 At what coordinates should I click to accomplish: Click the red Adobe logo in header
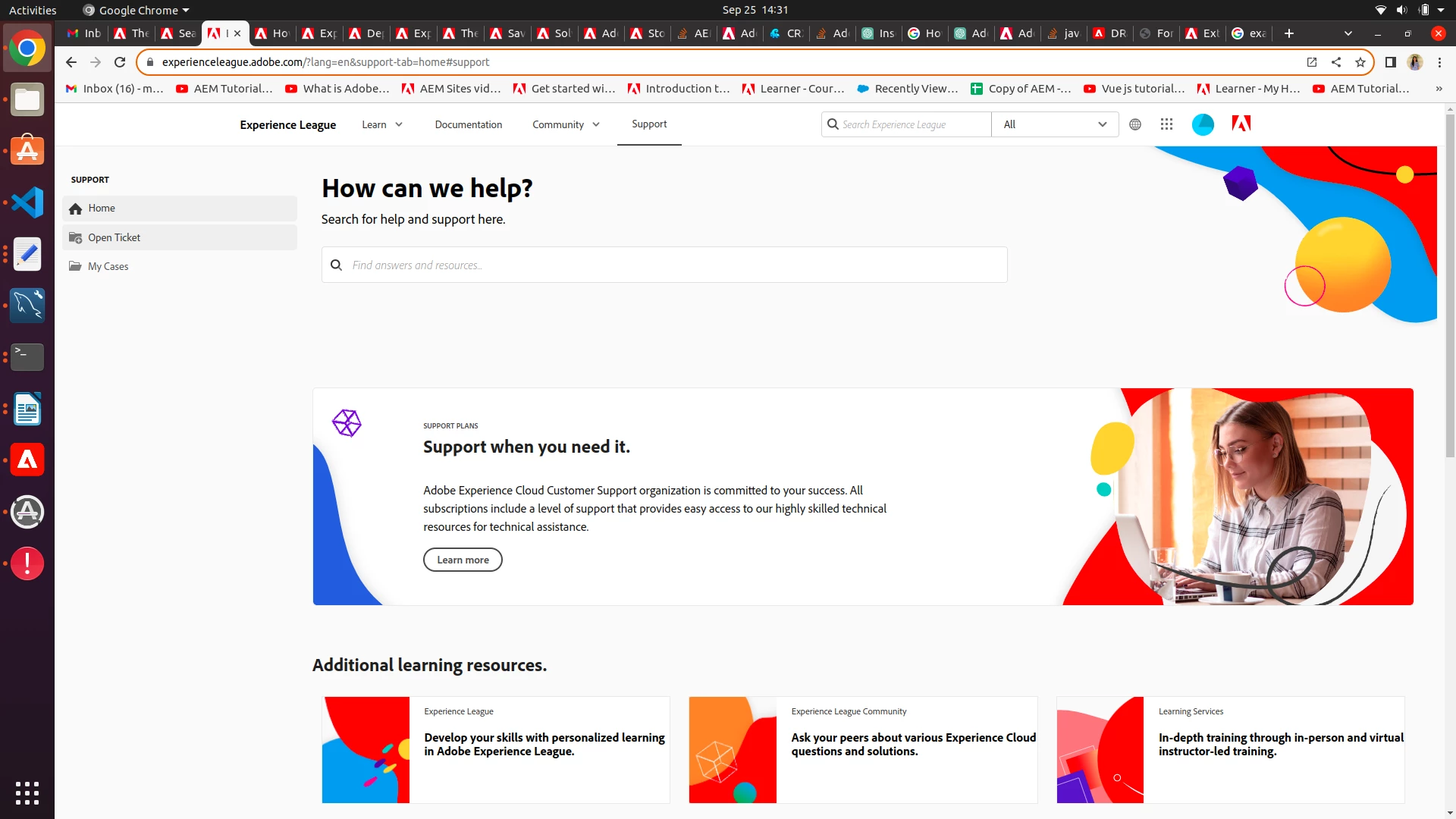pyautogui.click(x=1241, y=124)
